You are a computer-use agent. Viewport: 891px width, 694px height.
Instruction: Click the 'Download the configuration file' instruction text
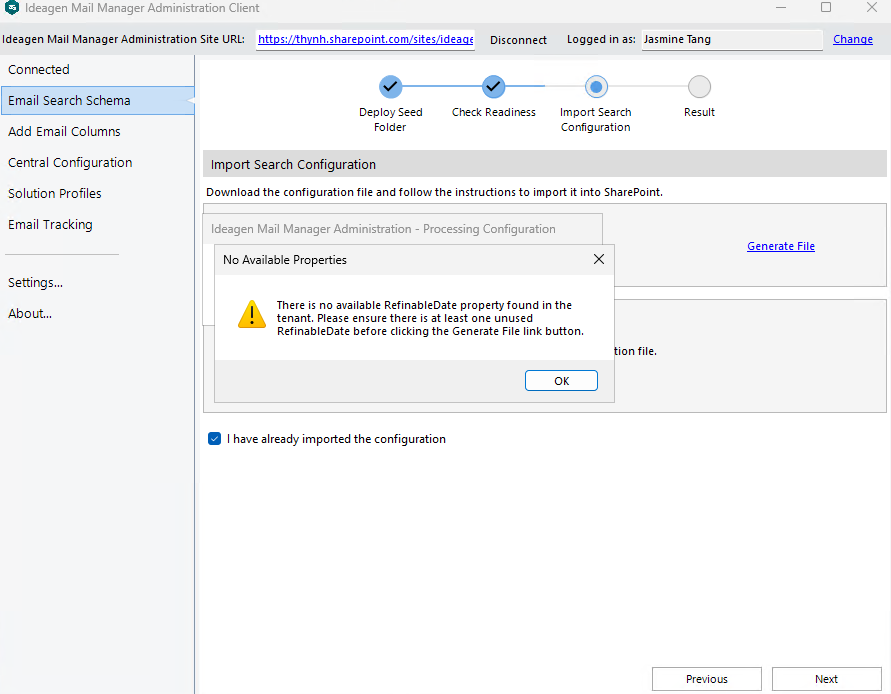434,192
